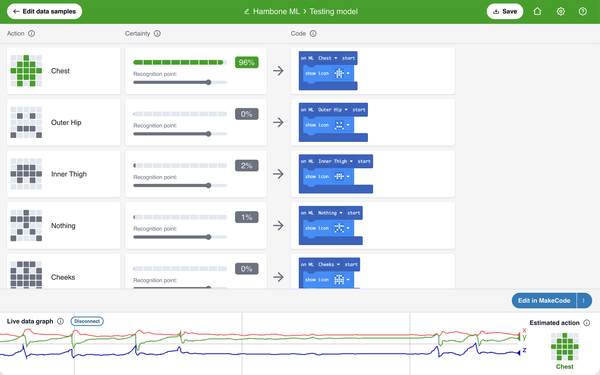This screenshot has height=375, width=600.
Task: Open show icon dropdown in Nothing block
Action: (x=342, y=228)
